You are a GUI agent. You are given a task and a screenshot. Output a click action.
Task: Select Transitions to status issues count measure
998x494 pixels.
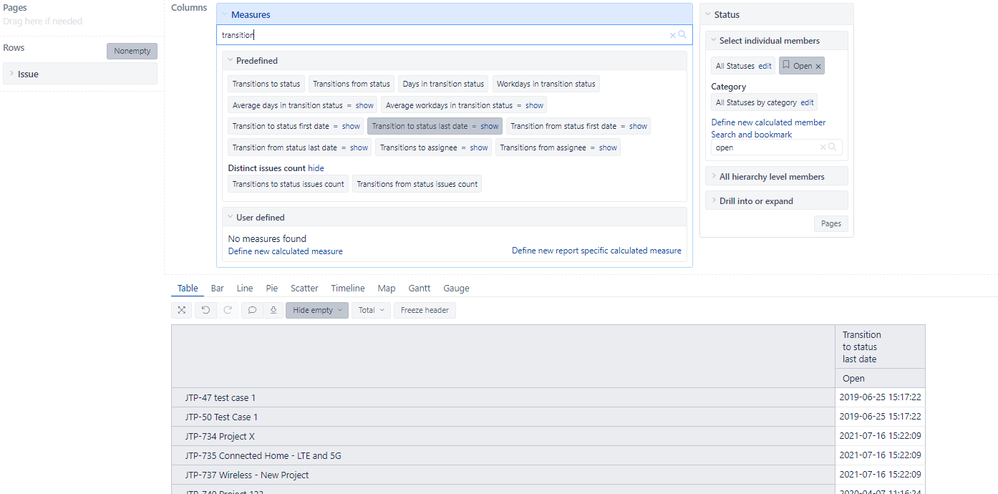[x=288, y=184]
